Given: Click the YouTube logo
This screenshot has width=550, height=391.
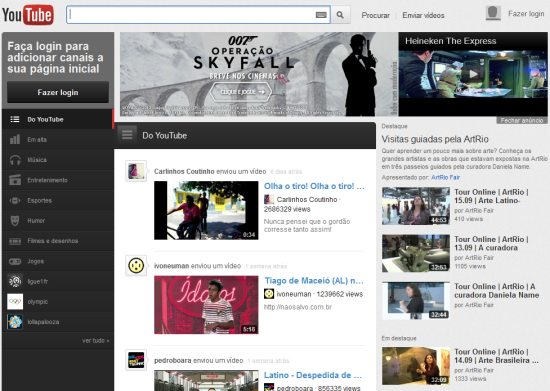Looking at the screenshot, I should pos(28,15).
